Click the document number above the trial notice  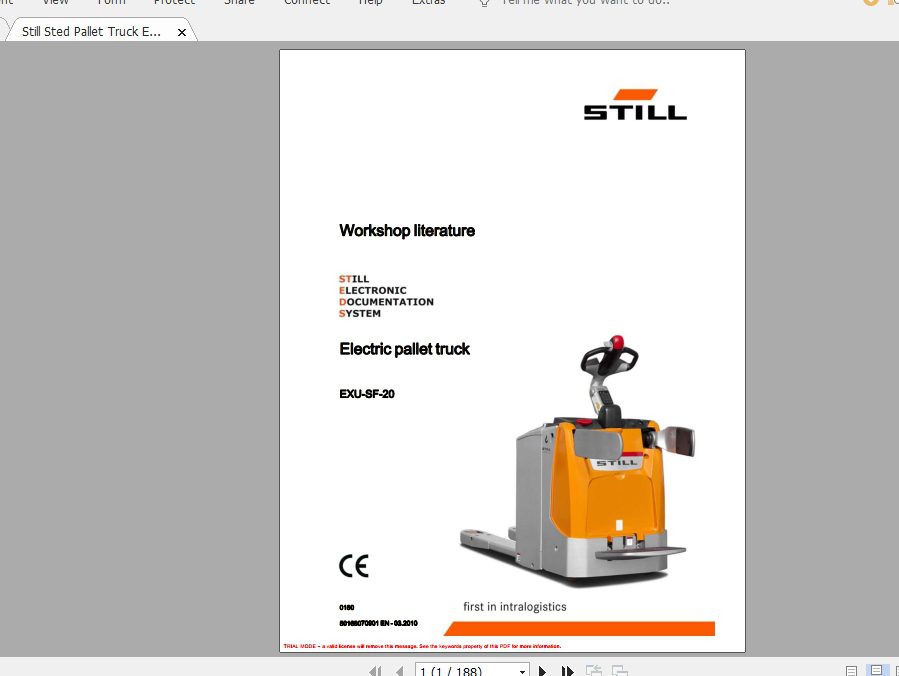click(378, 623)
